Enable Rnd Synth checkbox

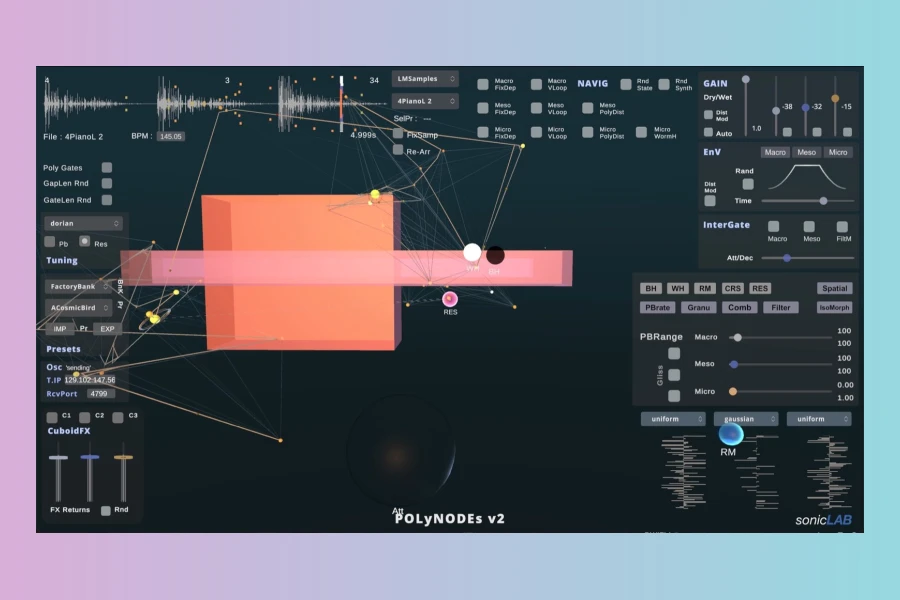(664, 84)
